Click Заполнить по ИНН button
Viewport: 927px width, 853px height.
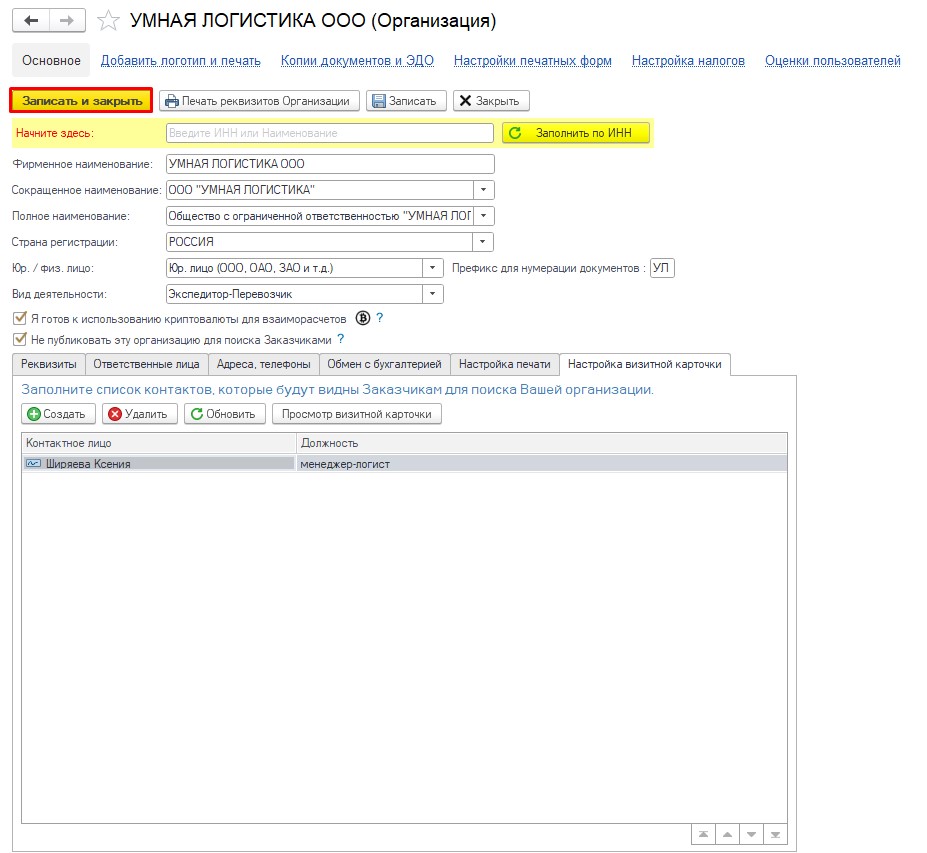click(x=576, y=133)
